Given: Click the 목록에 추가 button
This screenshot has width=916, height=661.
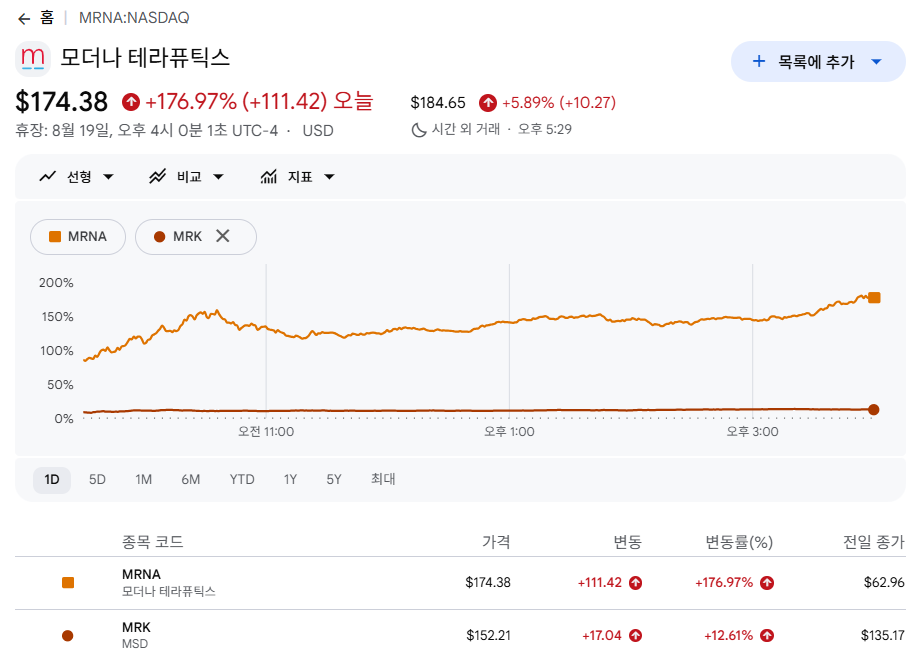Looking at the screenshot, I should (818, 61).
